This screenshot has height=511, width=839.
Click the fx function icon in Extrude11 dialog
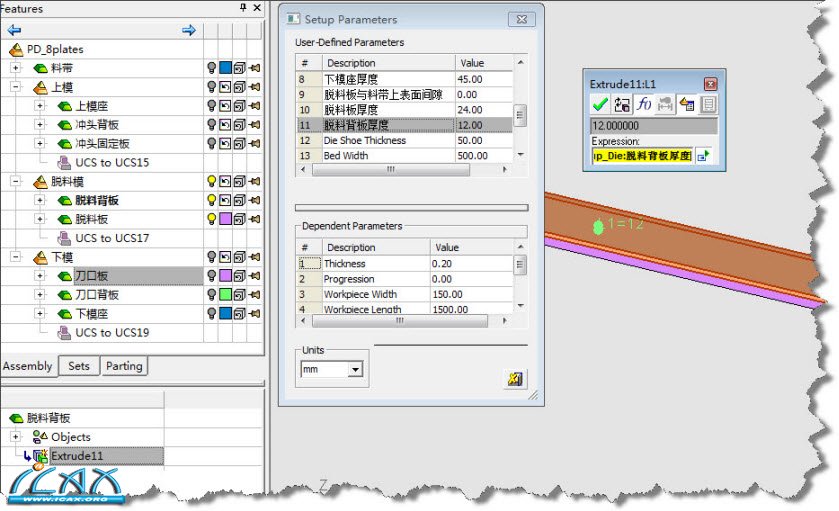pyautogui.click(x=644, y=104)
